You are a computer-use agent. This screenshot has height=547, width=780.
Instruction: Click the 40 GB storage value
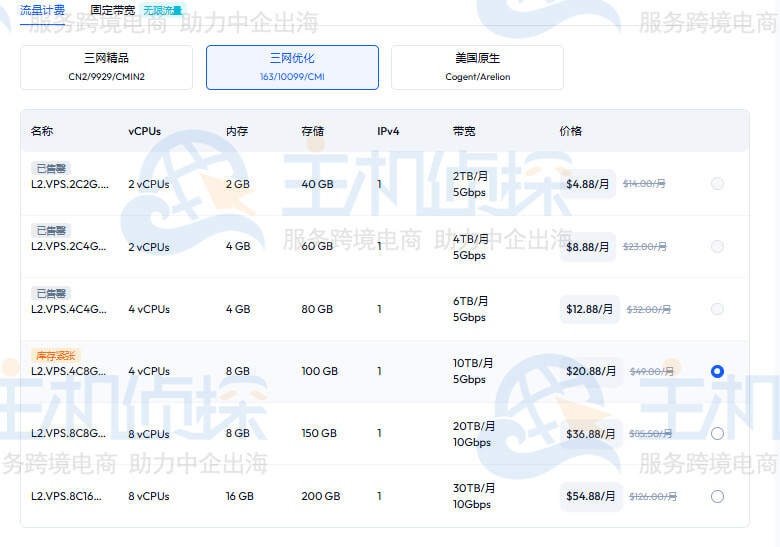tap(317, 184)
